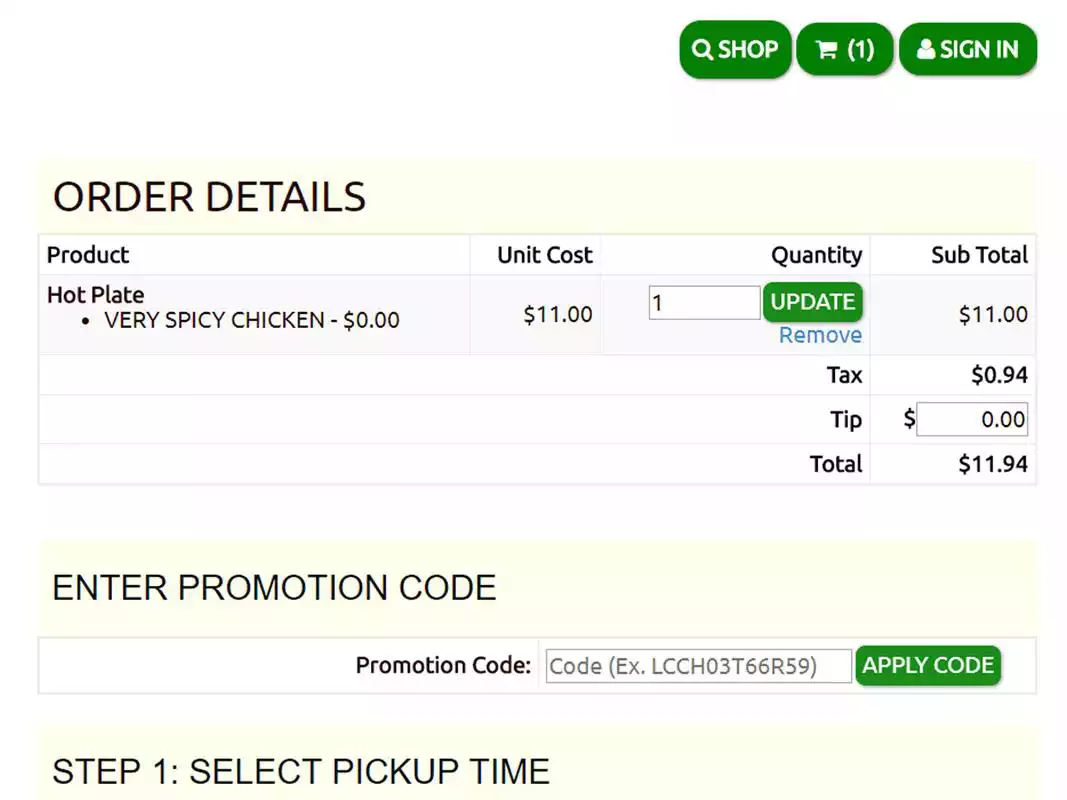
Task: Click the ENTER PROMOTION CODE heading
Action: click(274, 587)
